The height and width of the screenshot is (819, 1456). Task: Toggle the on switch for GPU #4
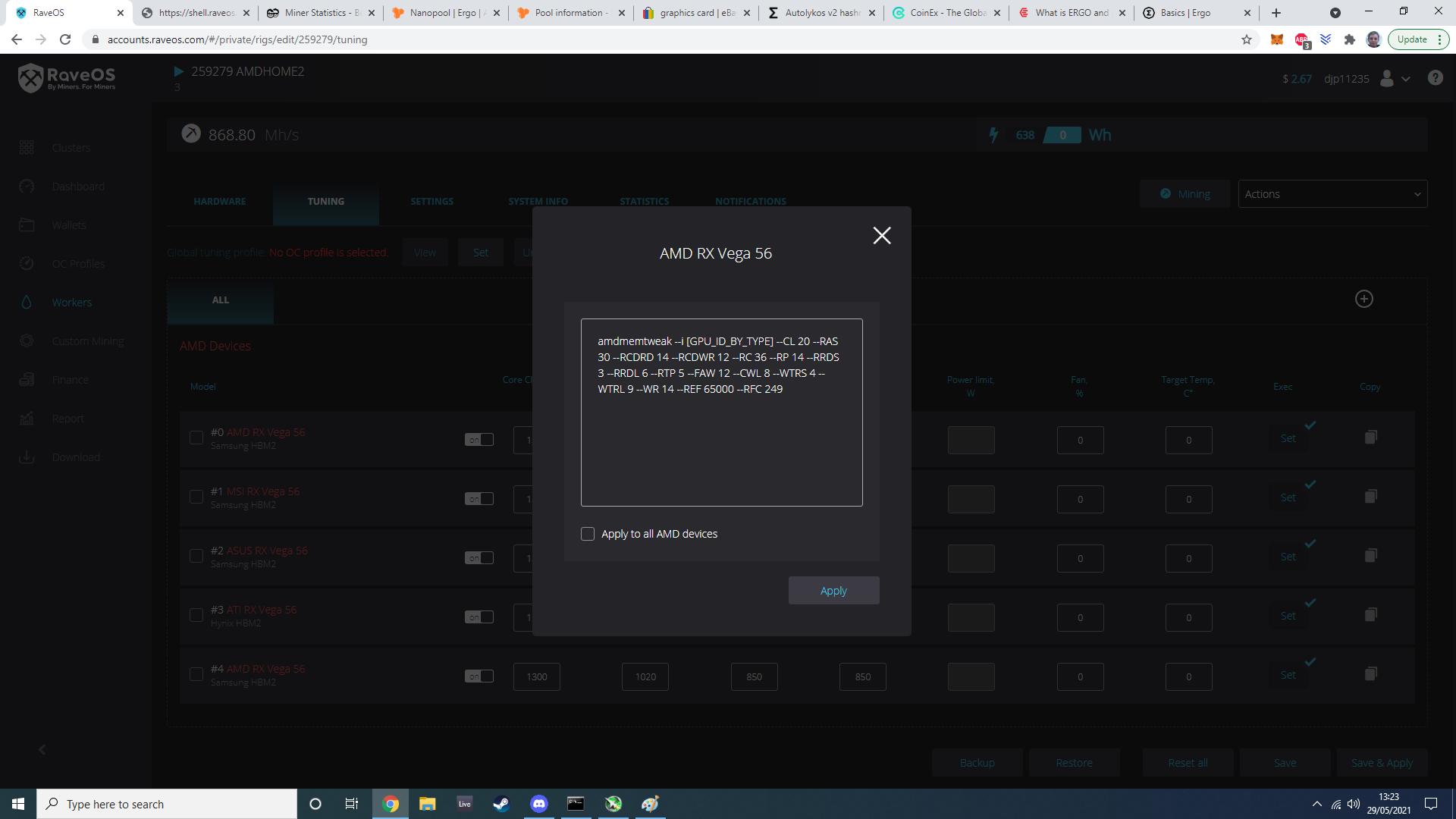point(479,676)
